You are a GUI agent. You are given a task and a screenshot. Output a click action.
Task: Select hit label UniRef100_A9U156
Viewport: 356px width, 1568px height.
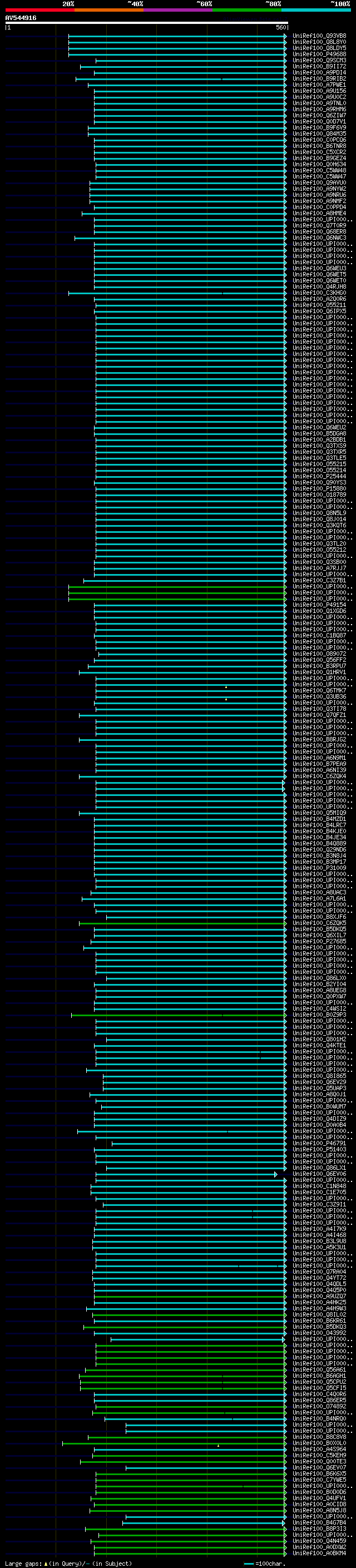tap(319, 91)
